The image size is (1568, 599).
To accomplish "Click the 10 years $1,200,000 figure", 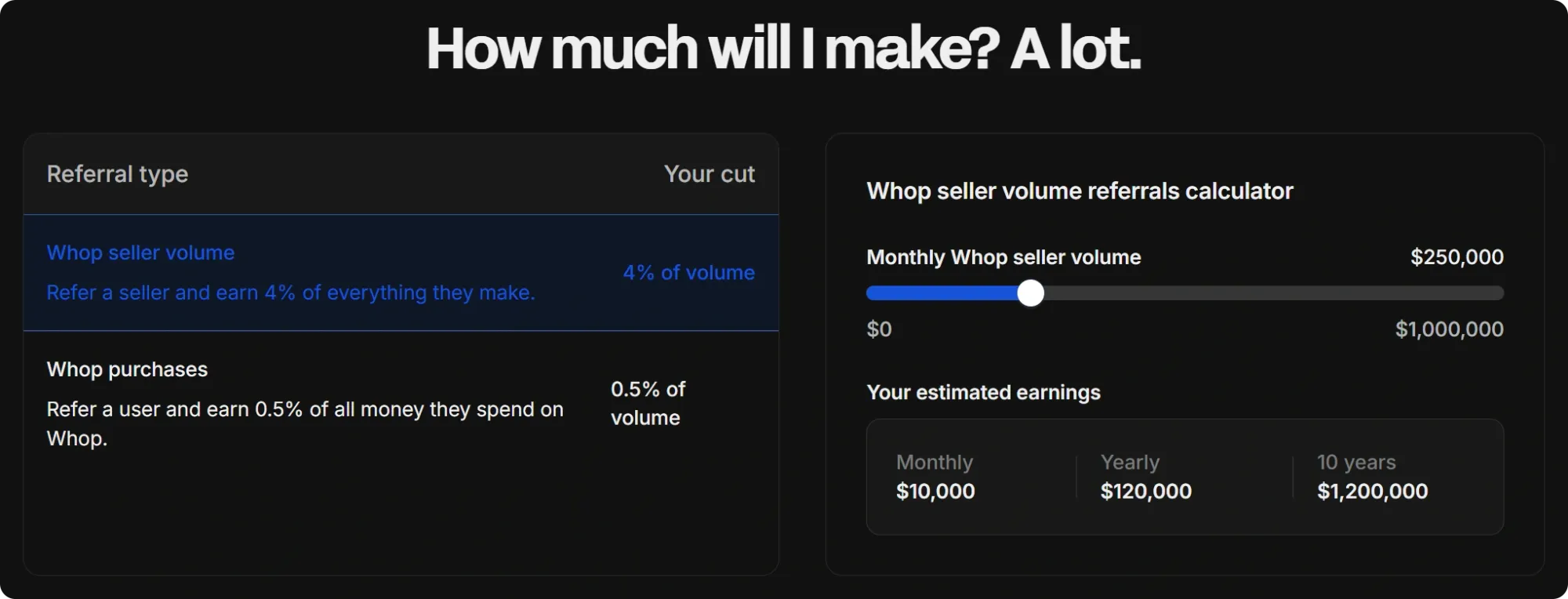I will [1372, 492].
